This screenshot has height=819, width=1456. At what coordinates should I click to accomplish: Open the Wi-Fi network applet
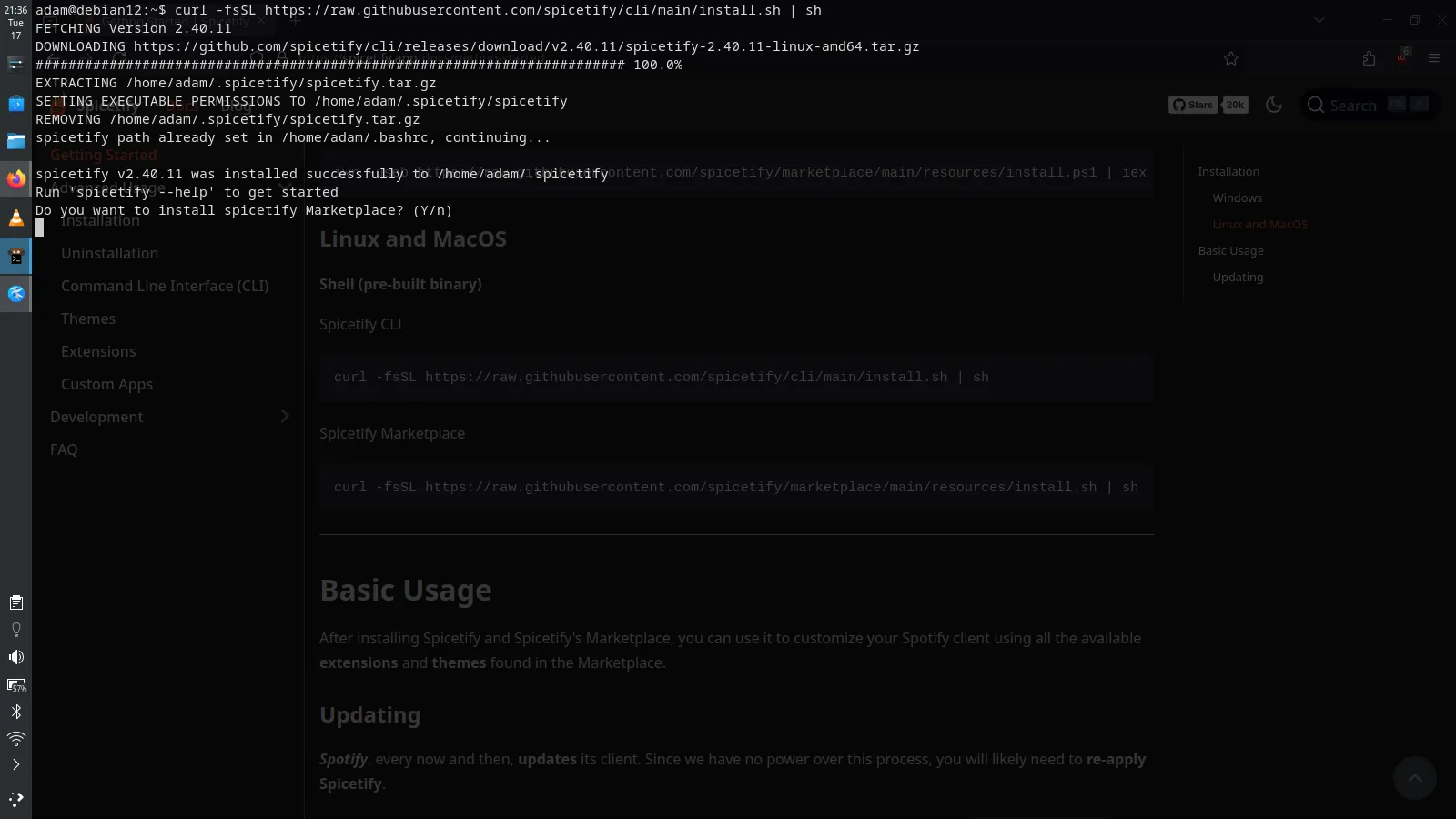[x=15, y=738]
